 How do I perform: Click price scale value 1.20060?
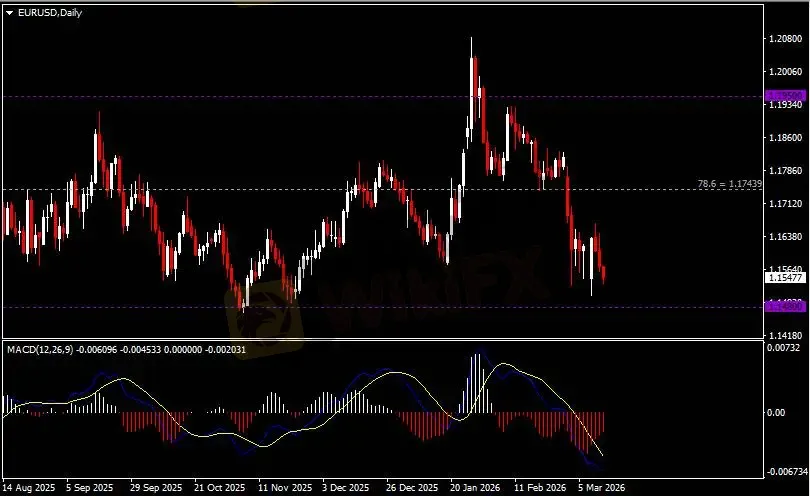[785, 72]
